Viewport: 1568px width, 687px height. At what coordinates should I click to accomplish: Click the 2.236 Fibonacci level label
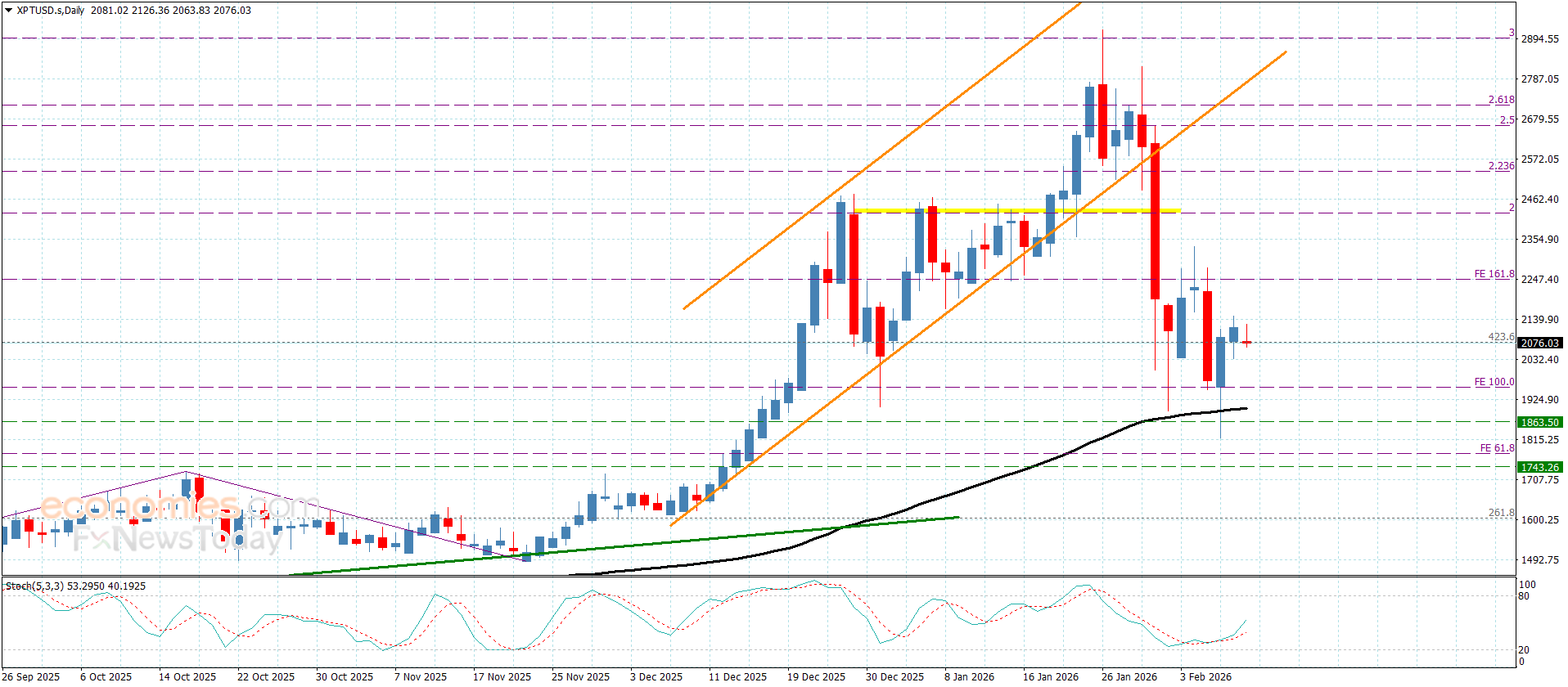click(x=1501, y=166)
